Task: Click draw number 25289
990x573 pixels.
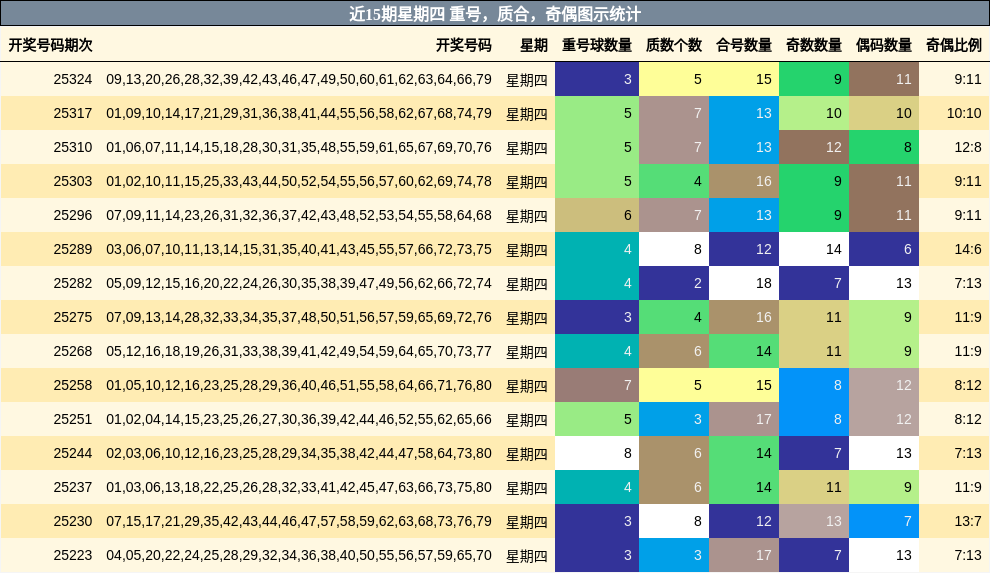Action: (x=73, y=249)
